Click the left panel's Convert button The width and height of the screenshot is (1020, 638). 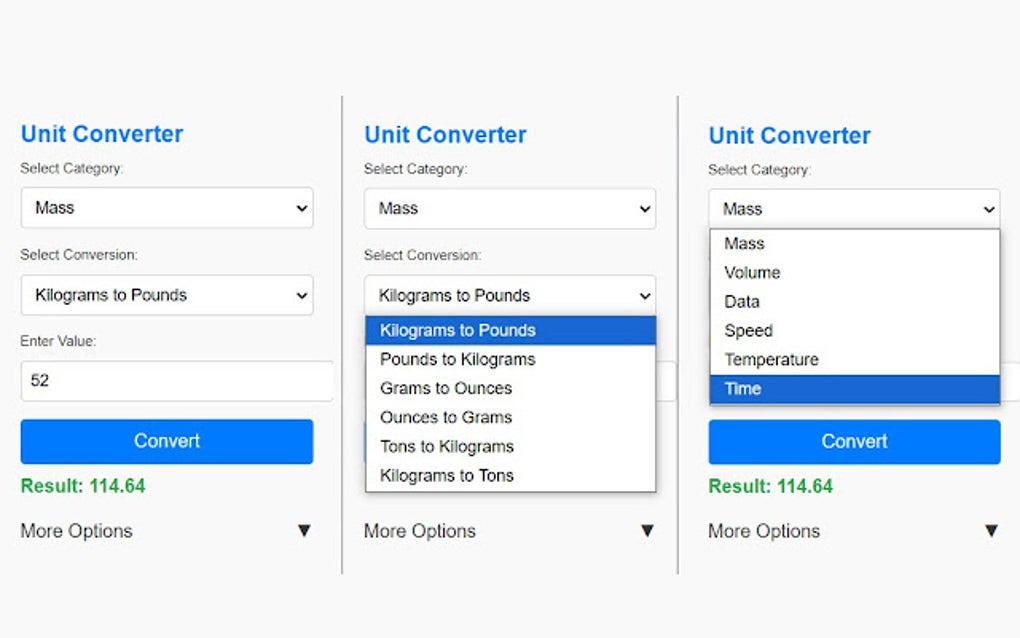click(166, 441)
